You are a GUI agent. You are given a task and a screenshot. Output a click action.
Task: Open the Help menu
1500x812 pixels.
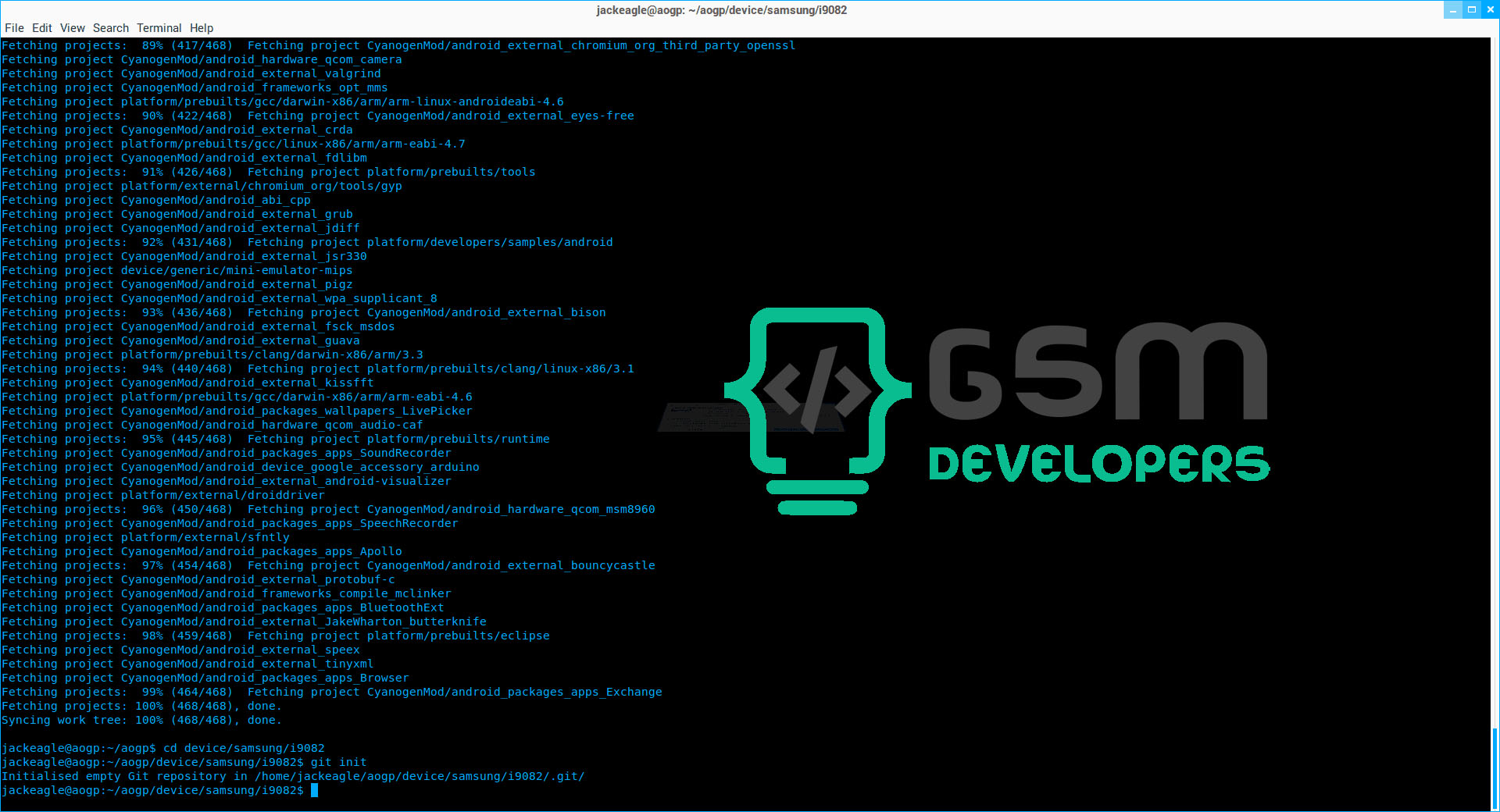(202, 28)
